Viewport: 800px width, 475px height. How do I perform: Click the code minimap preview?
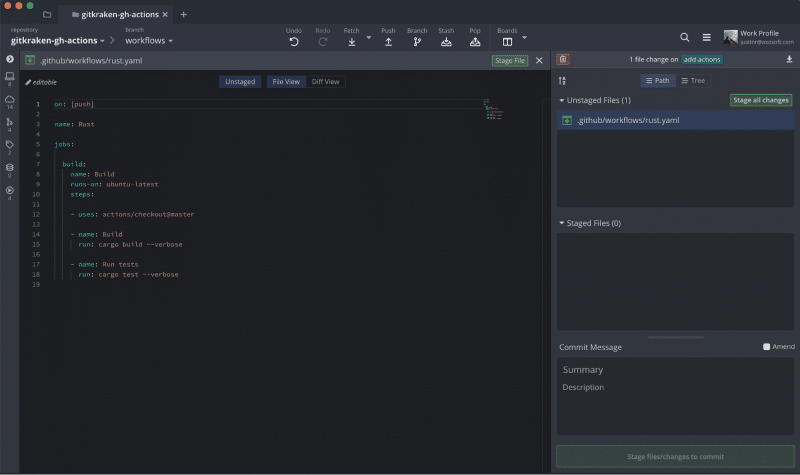click(494, 110)
